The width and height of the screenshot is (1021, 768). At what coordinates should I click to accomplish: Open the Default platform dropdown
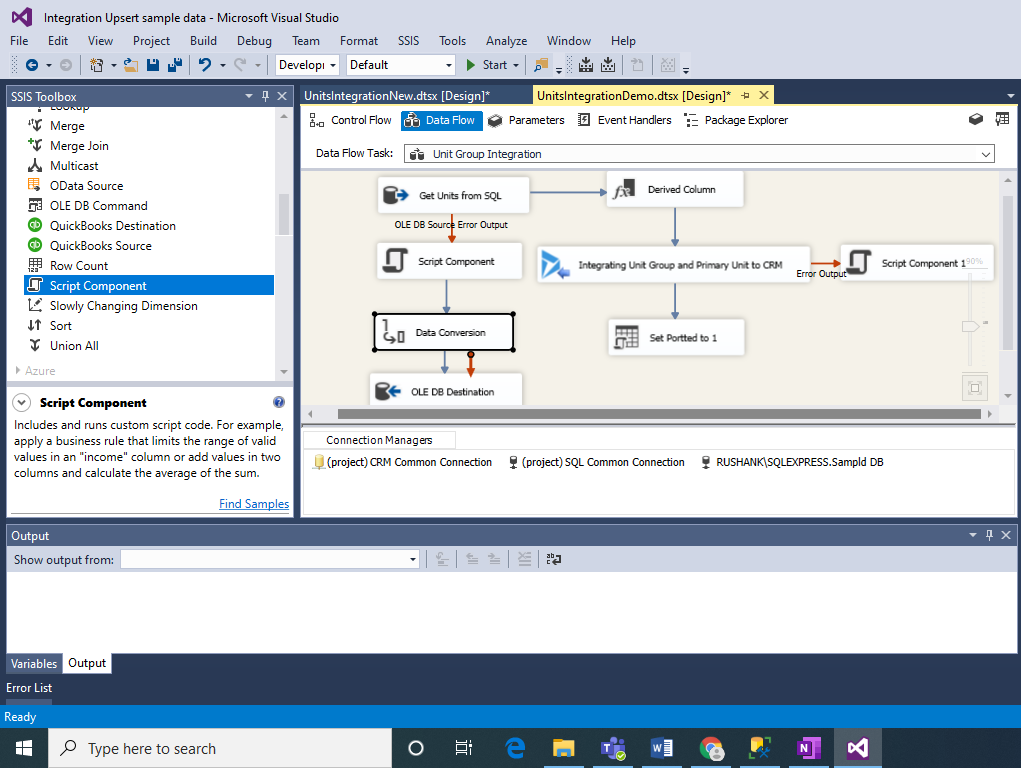coord(449,64)
